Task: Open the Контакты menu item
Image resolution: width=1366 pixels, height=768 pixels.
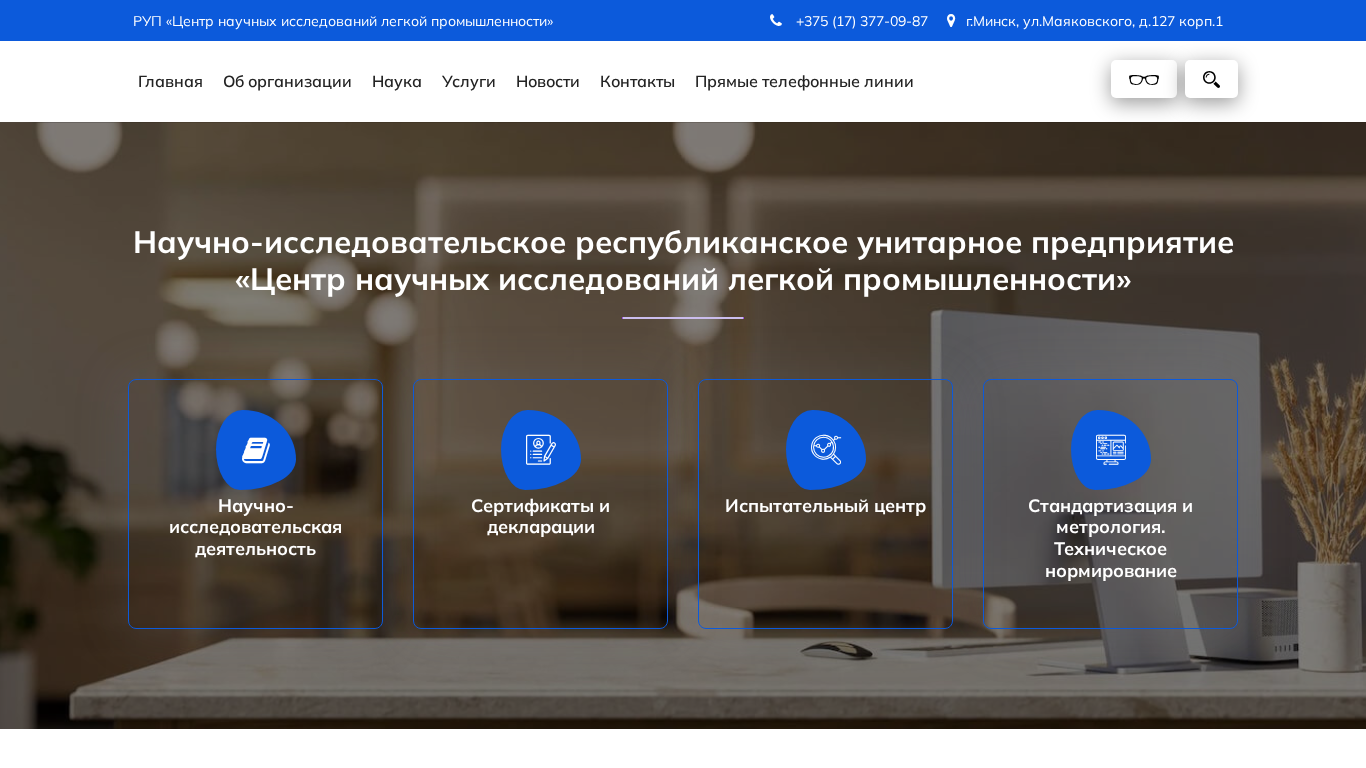Action: pyautogui.click(x=637, y=82)
